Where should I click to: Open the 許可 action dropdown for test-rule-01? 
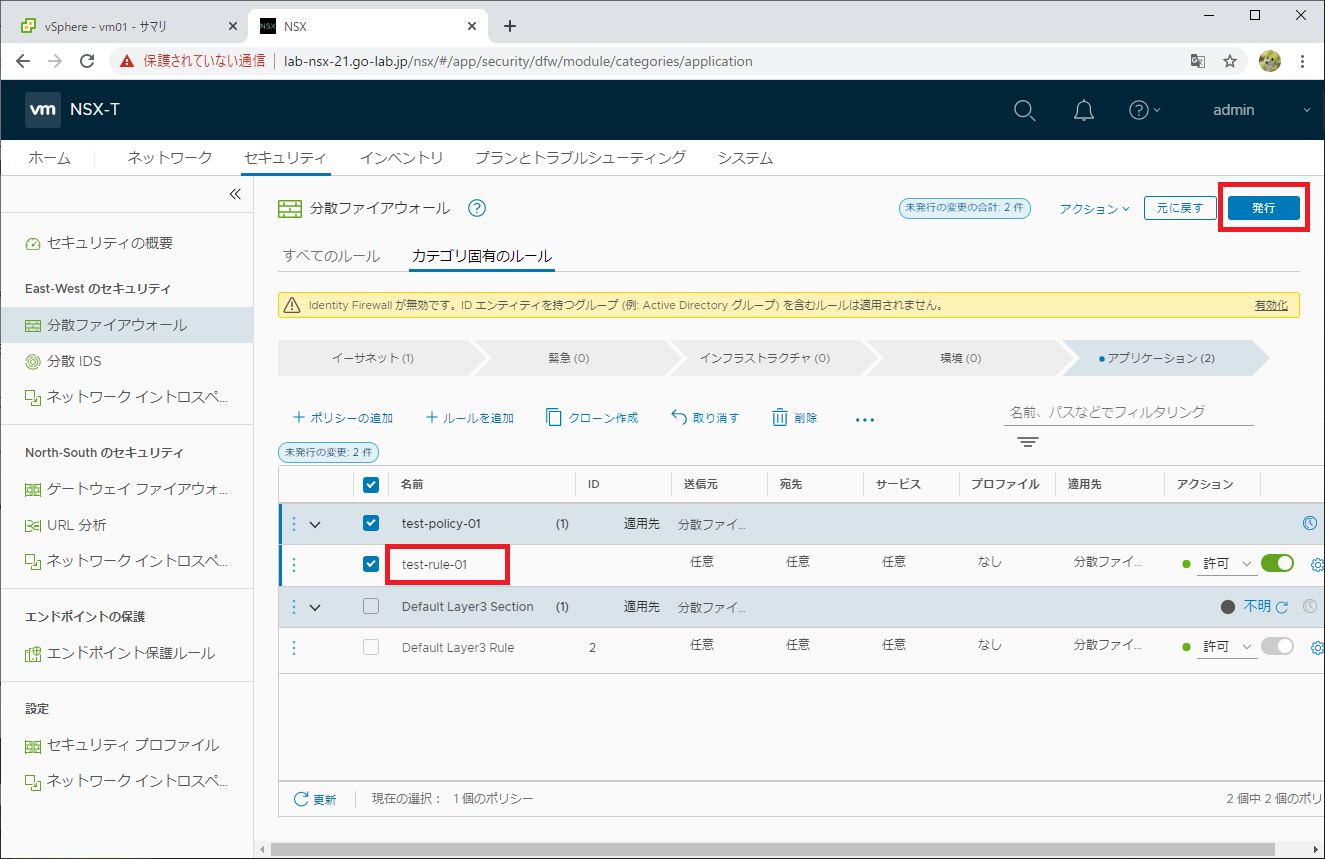1227,564
